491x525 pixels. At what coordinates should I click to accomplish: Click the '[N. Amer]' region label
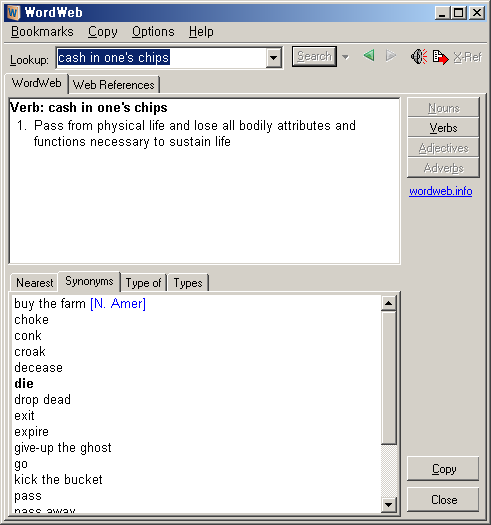pos(118,304)
